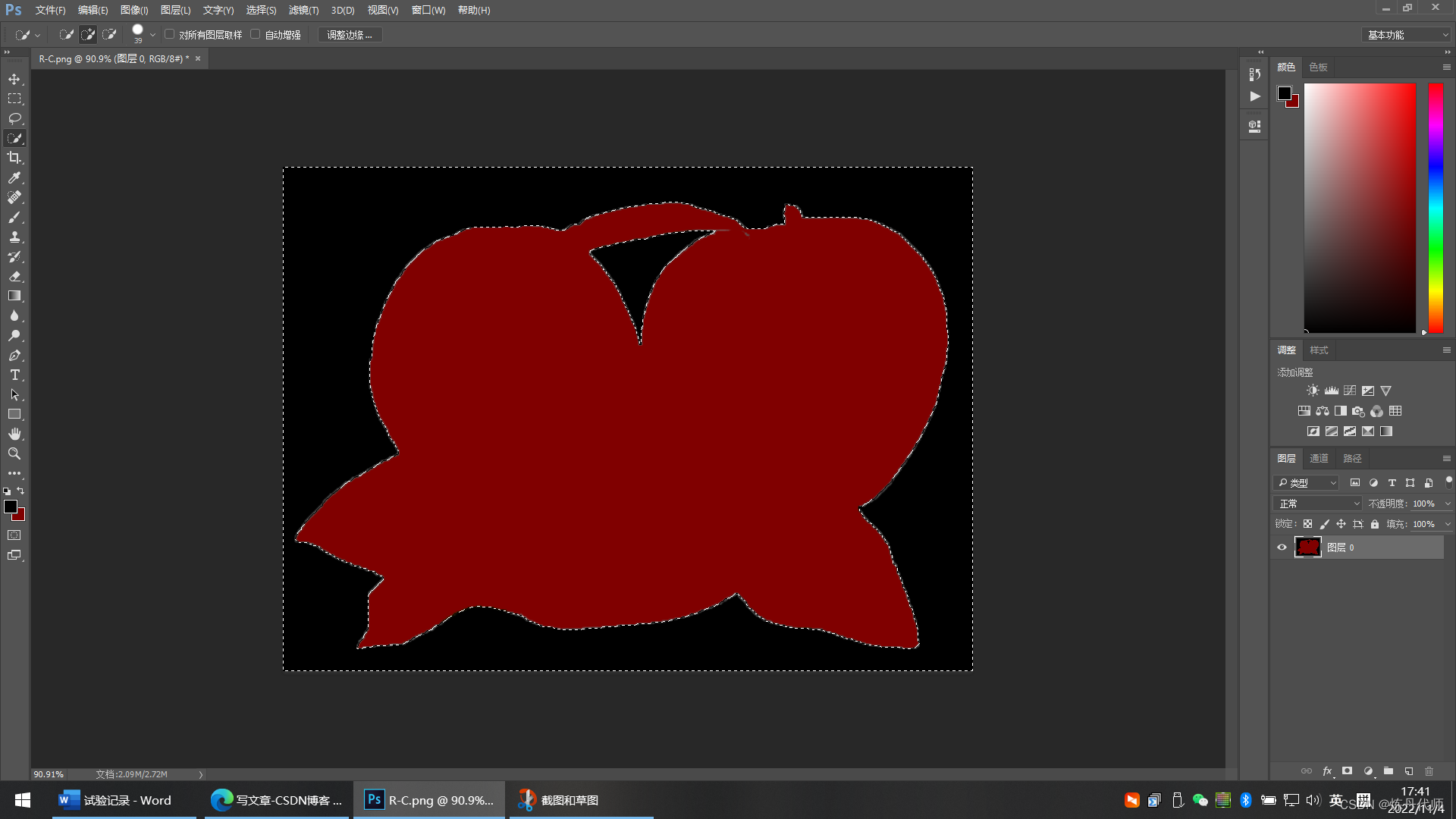Open the Layers panel options menu

point(1446,459)
